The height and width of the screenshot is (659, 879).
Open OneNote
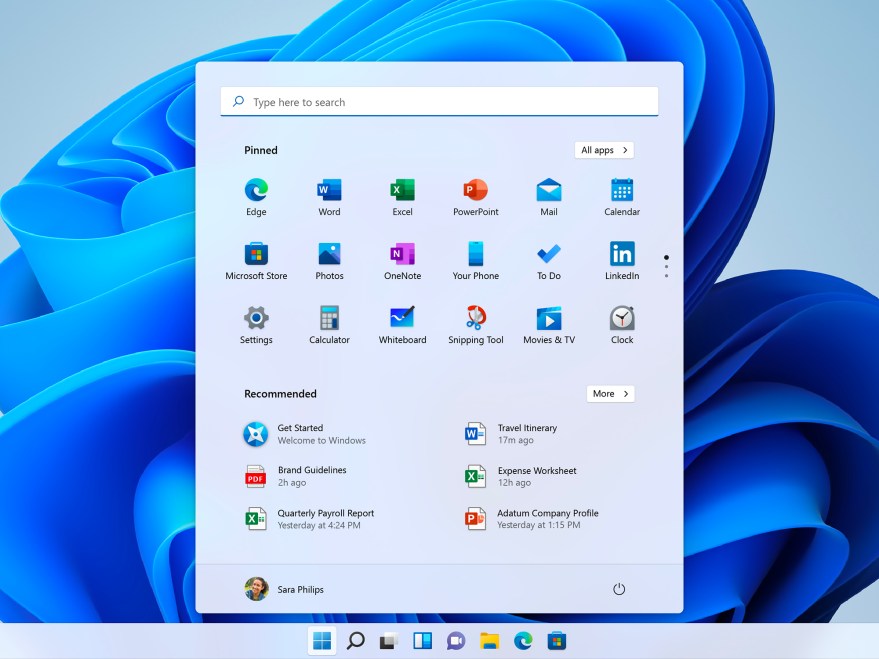coord(402,254)
